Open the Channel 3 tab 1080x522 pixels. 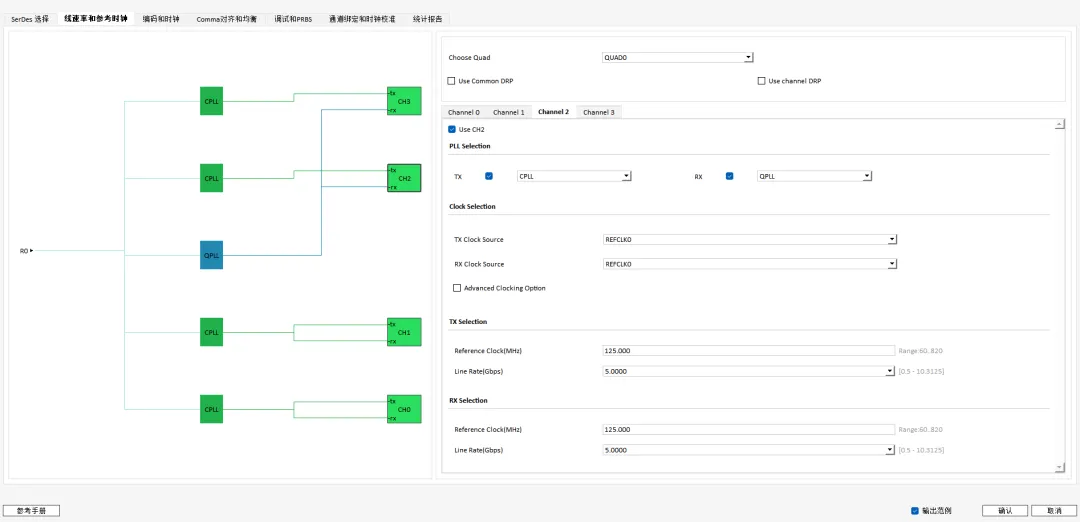599,112
